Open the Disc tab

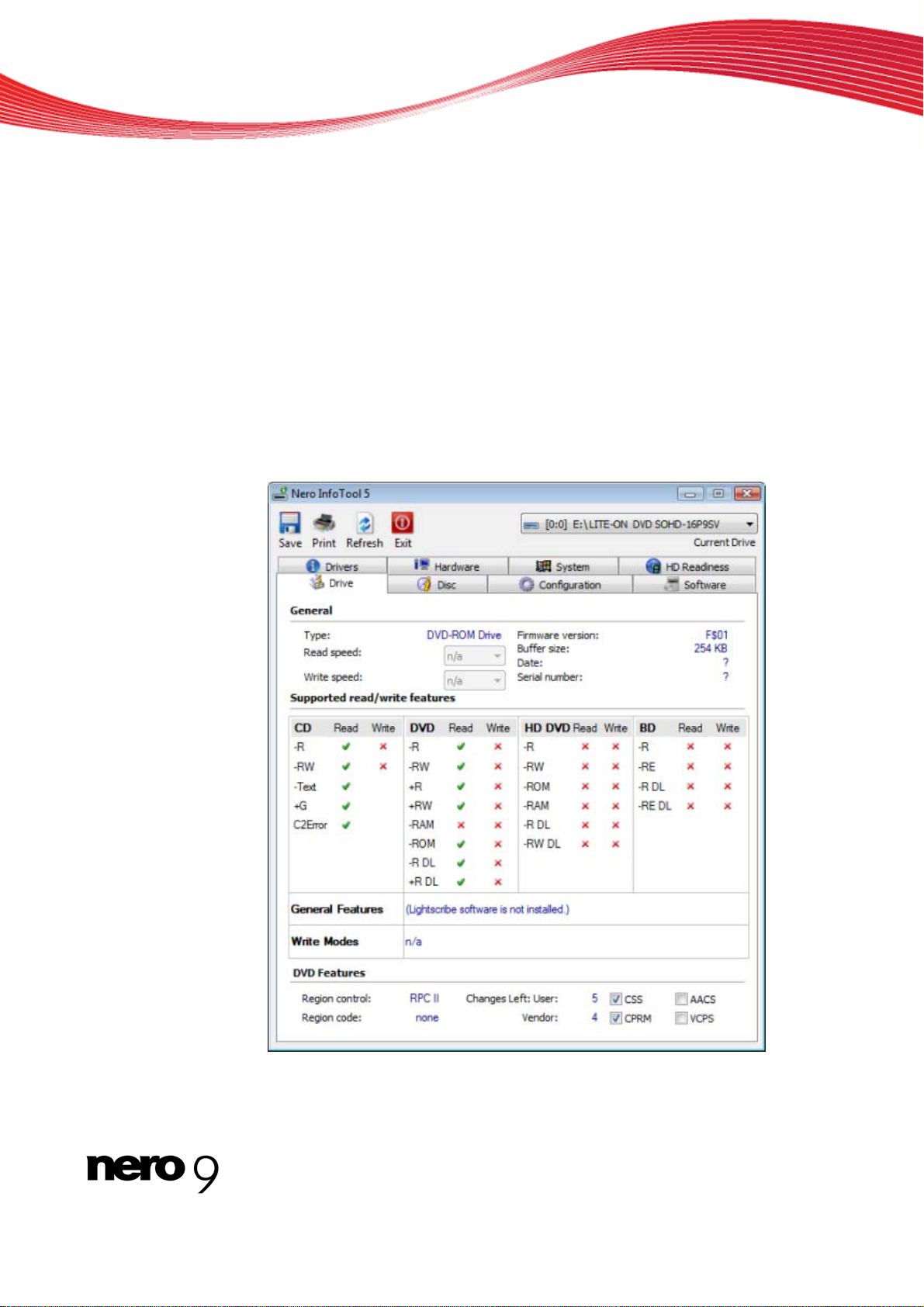tap(437, 585)
